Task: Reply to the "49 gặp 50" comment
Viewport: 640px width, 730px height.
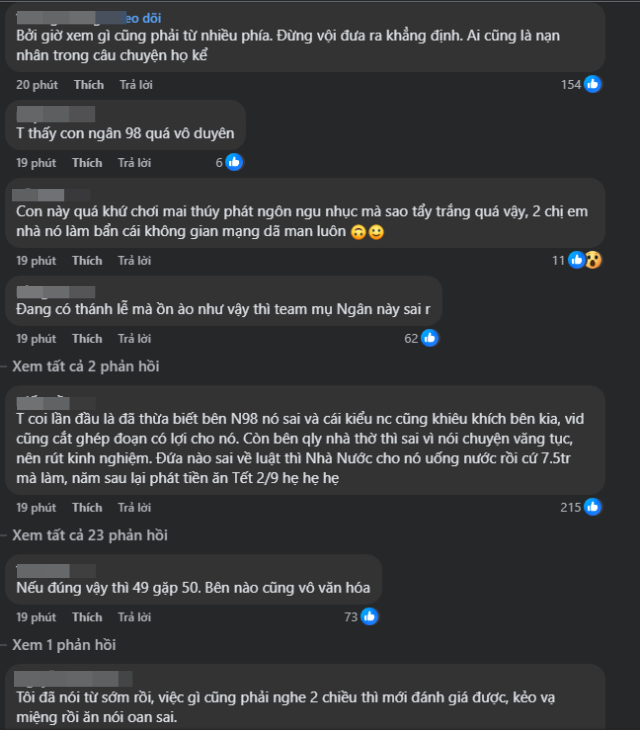Action: point(134,617)
